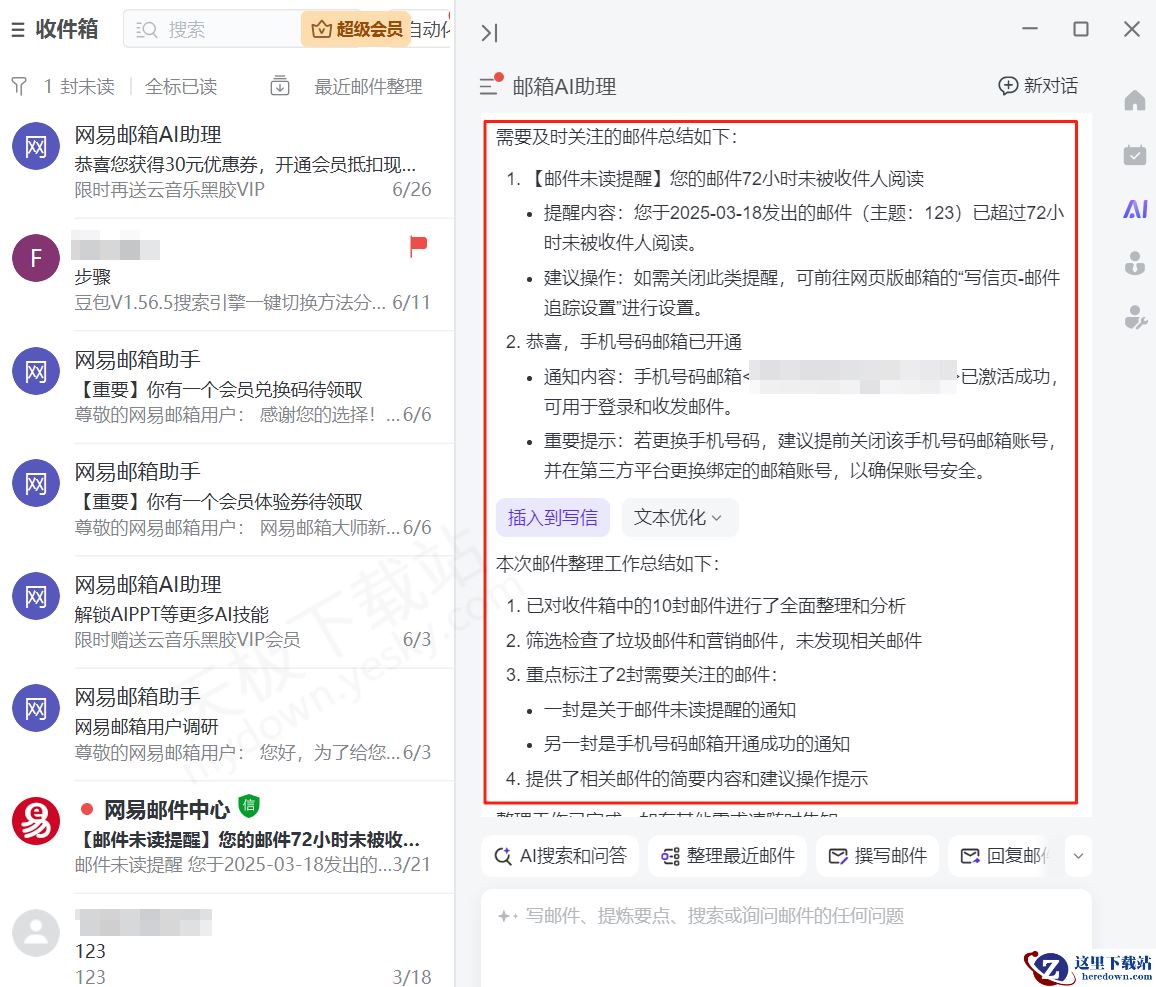The image size is (1156, 987).
Task: Click the search box 搜索
Action: [214, 29]
